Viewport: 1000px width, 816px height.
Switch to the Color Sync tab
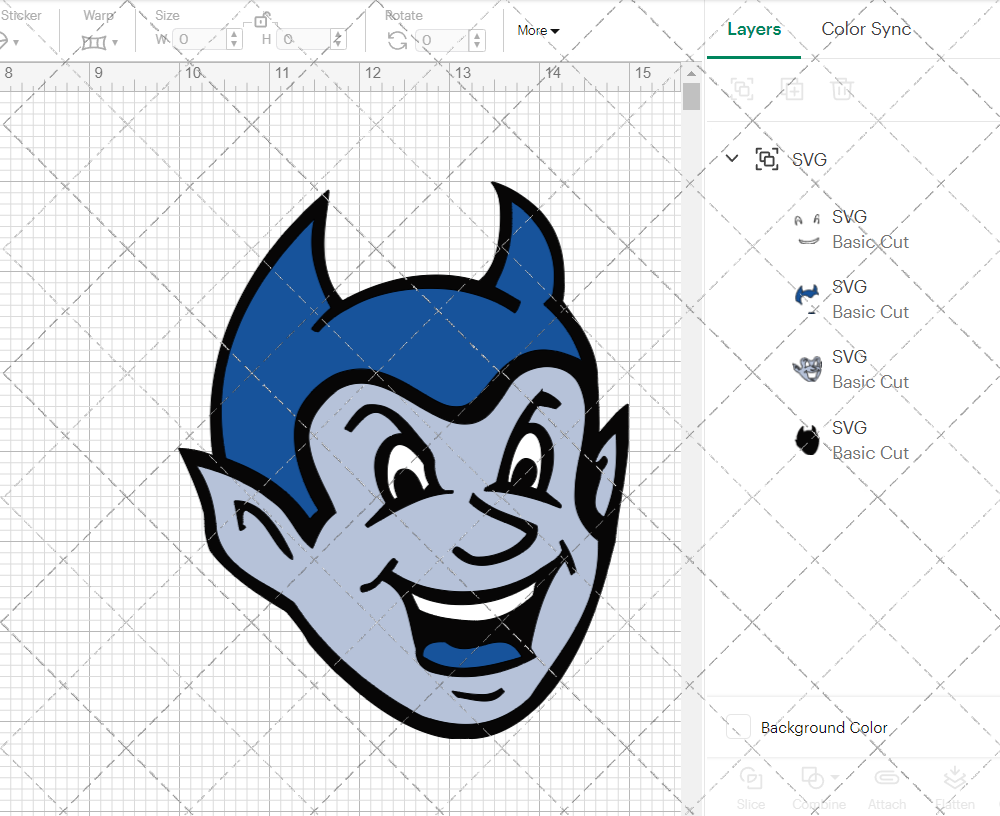pos(866,29)
